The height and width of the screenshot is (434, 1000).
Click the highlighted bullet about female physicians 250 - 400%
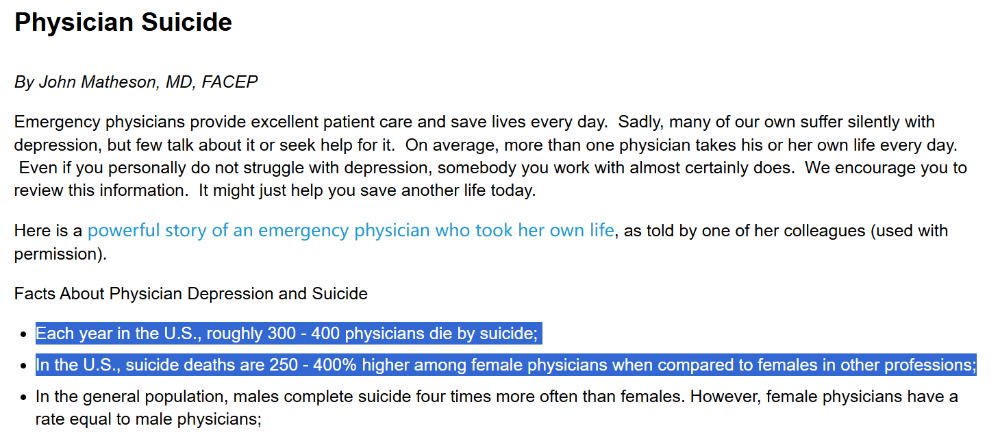[505, 365]
